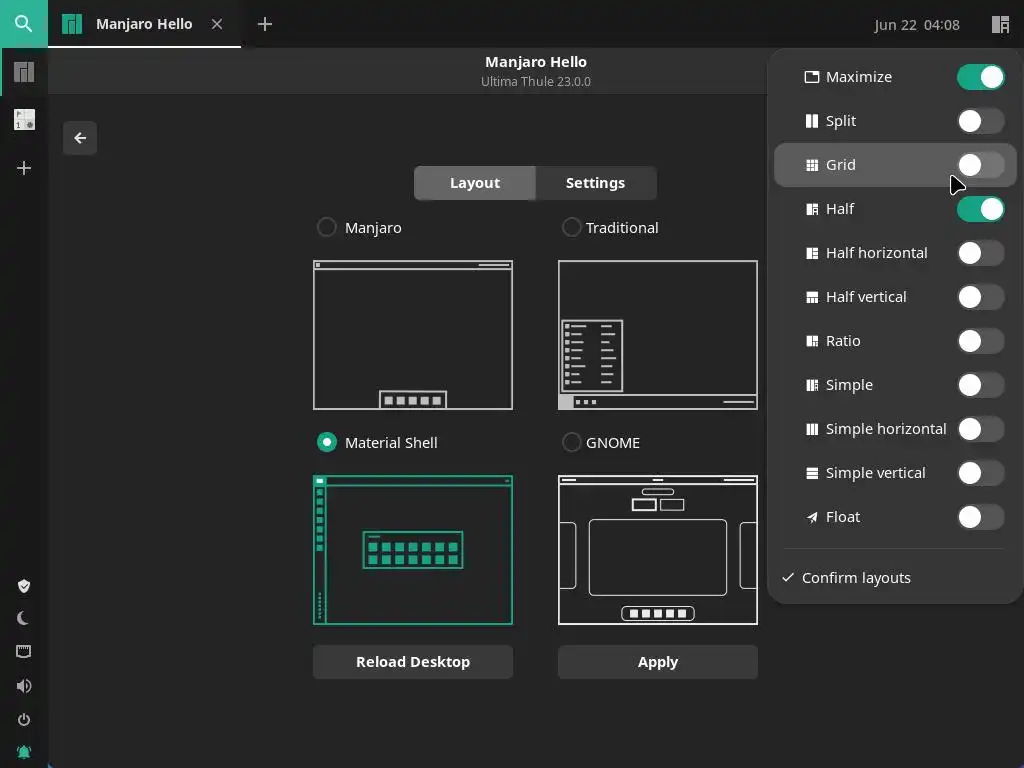Open the clock showing Jun 22 04:08
Viewport: 1024px width, 768px height.
[x=917, y=25]
